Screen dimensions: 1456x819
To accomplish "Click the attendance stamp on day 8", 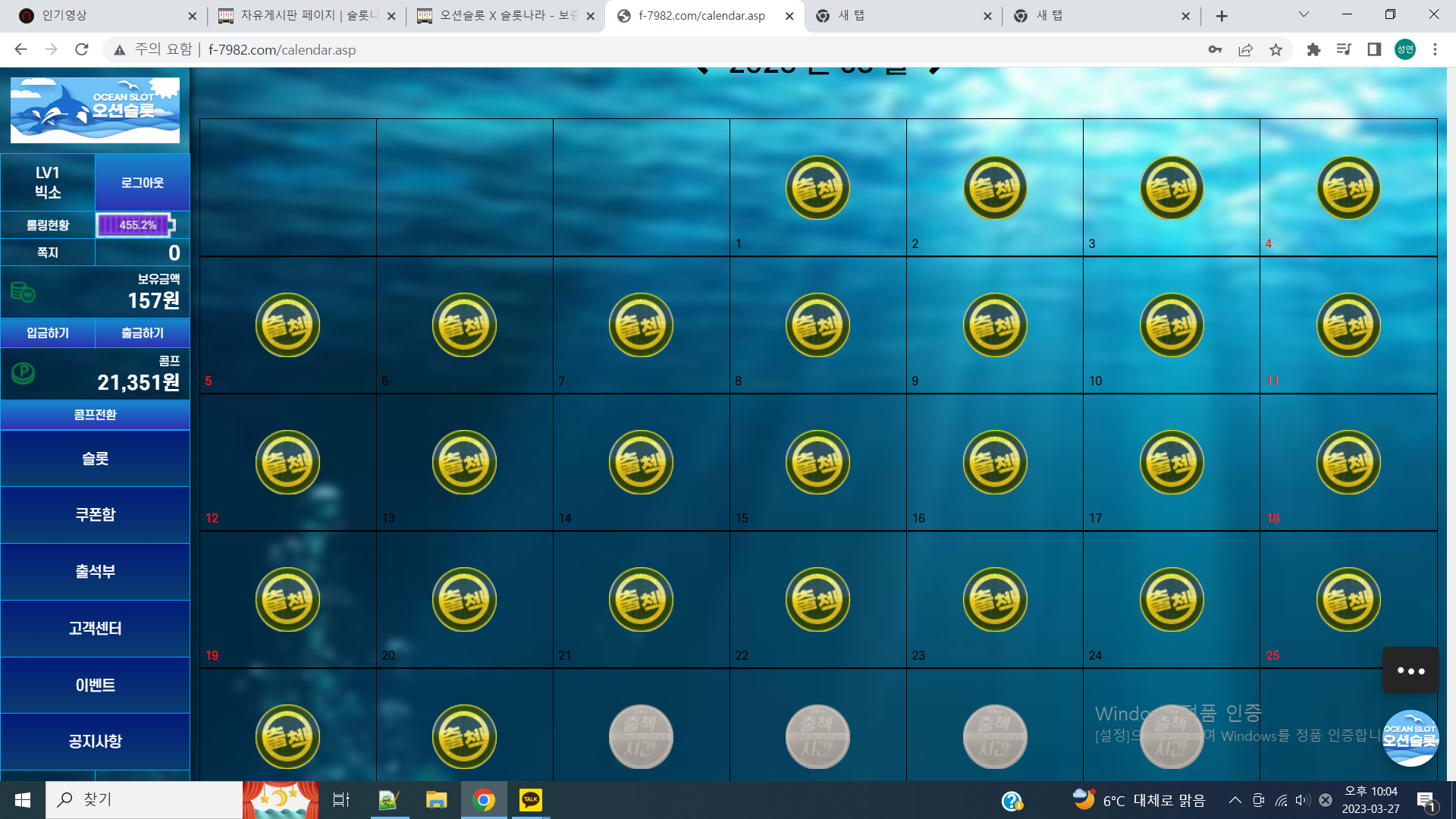I will click(817, 325).
